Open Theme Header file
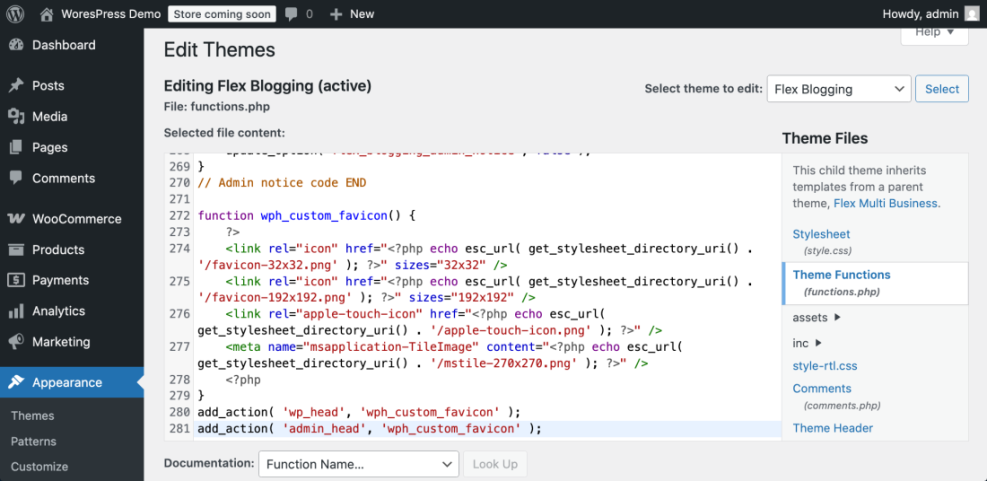The image size is (987, 481). coord(833,428)
